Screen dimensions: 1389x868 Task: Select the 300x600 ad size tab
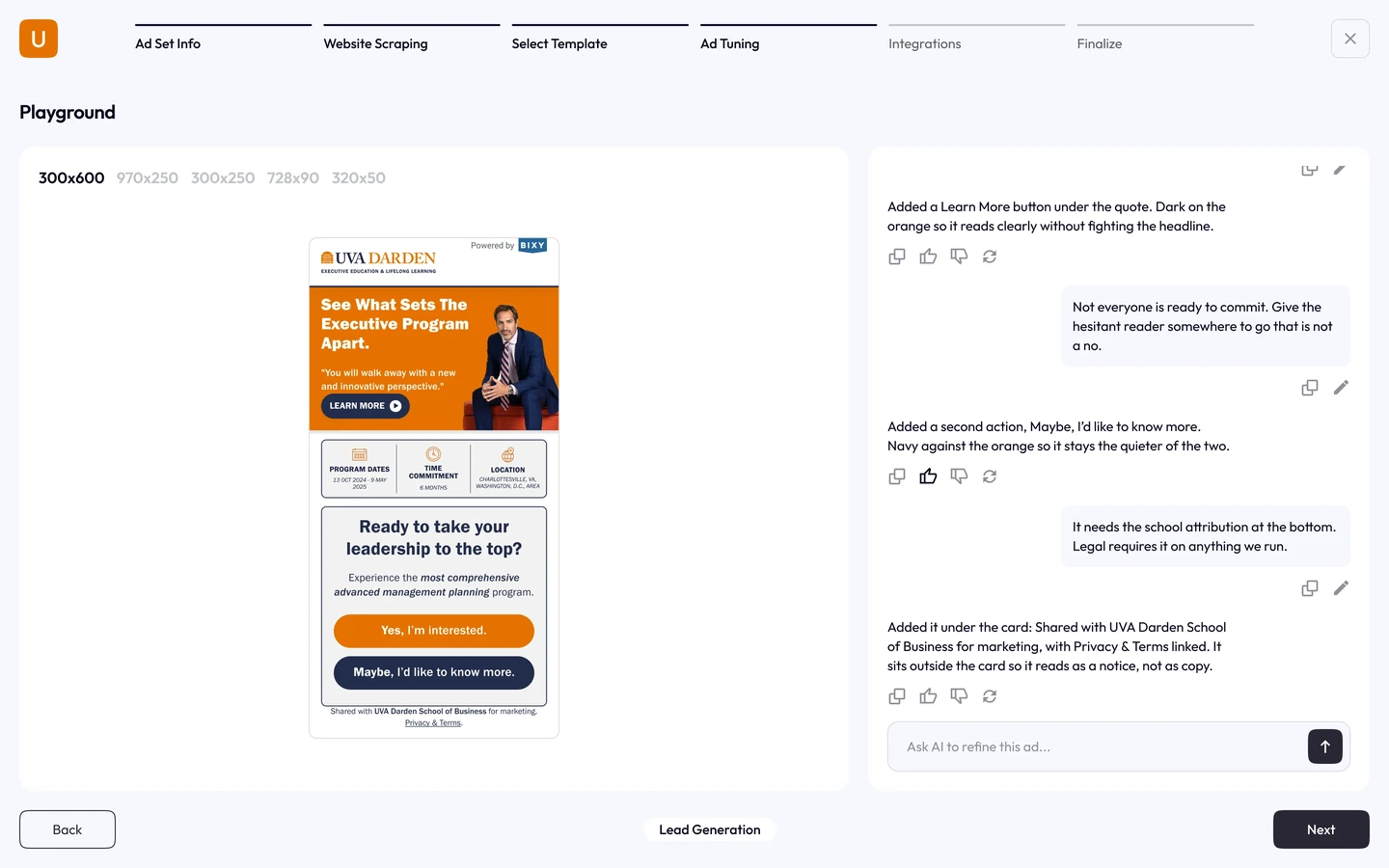point(71,178)
